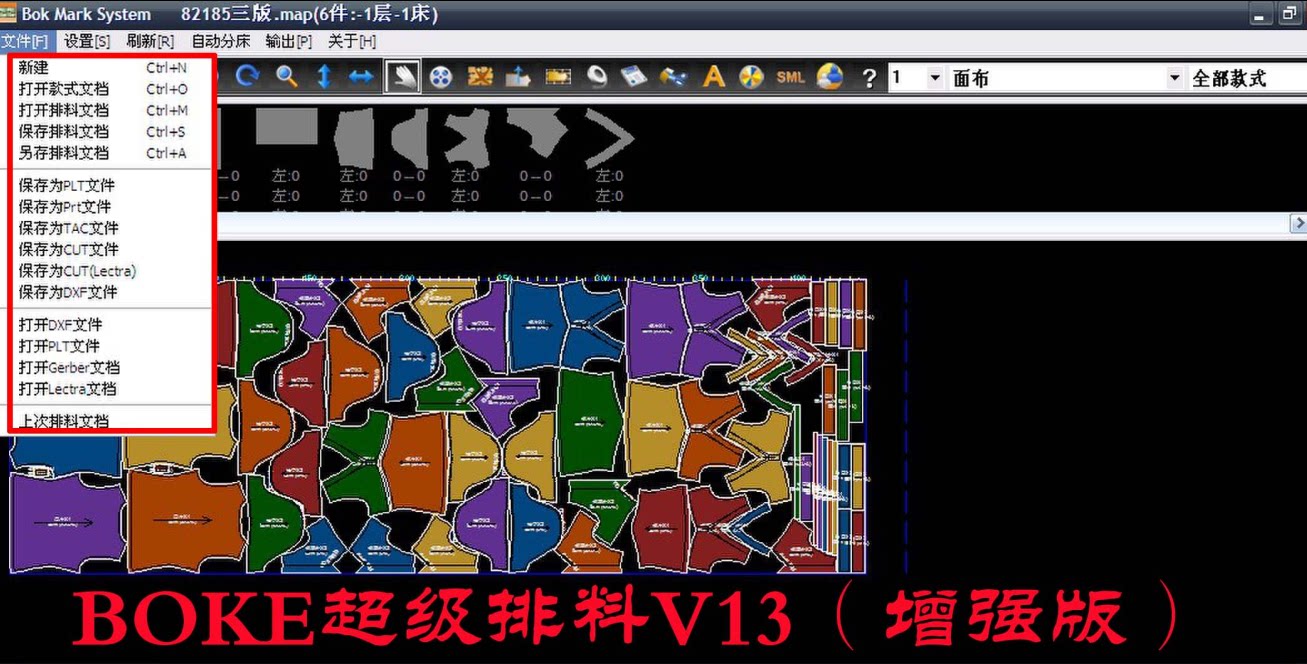This screenshot has height=664, width=1307.
Task: Click the piece panel scroll-right arrow
Action: [x=1298, y=223]
